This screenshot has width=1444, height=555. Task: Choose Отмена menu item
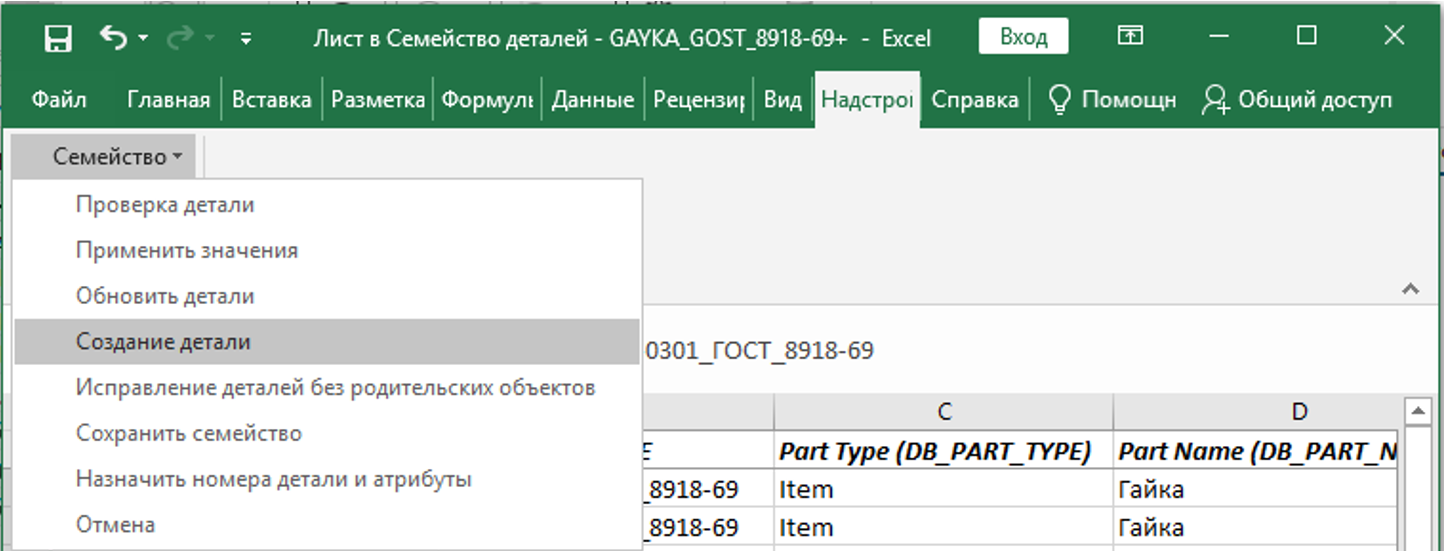(x=327, y=524)
